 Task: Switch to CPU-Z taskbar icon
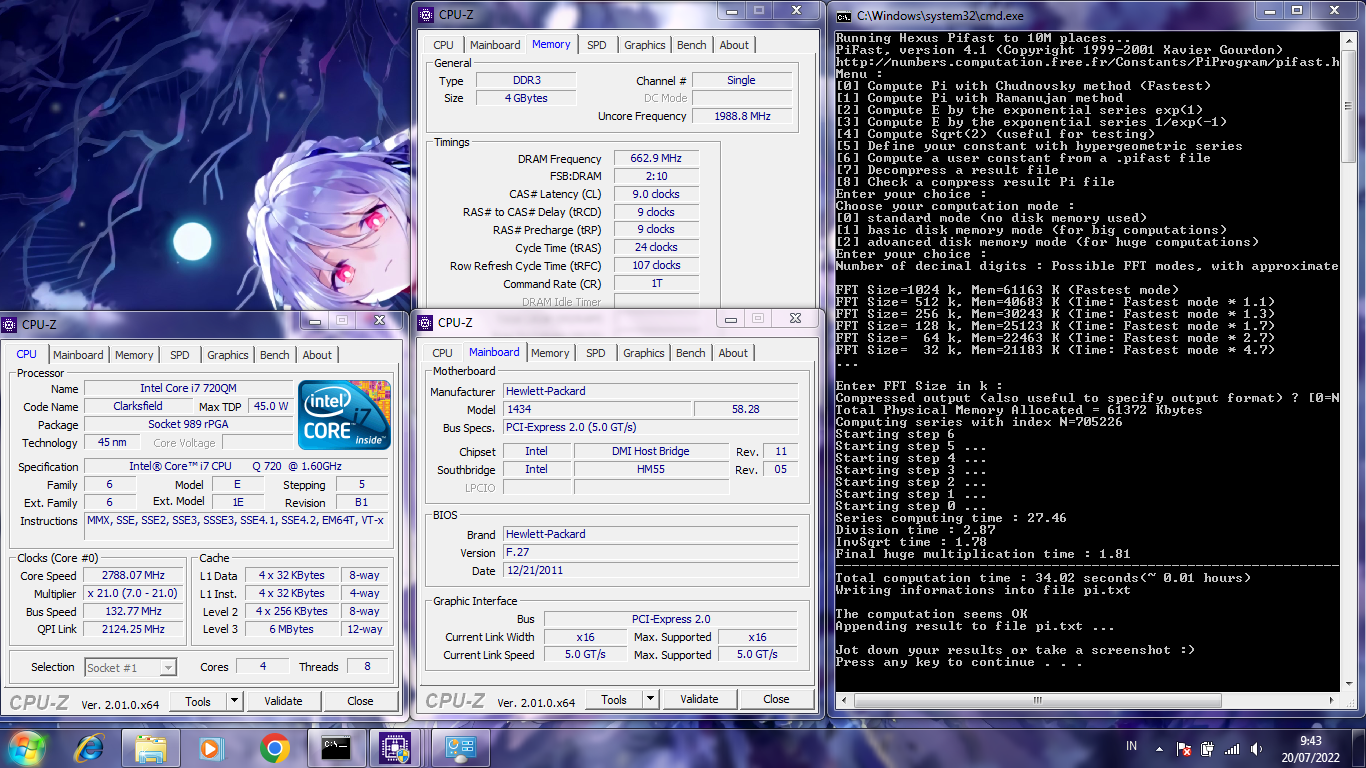pos(397,747)
